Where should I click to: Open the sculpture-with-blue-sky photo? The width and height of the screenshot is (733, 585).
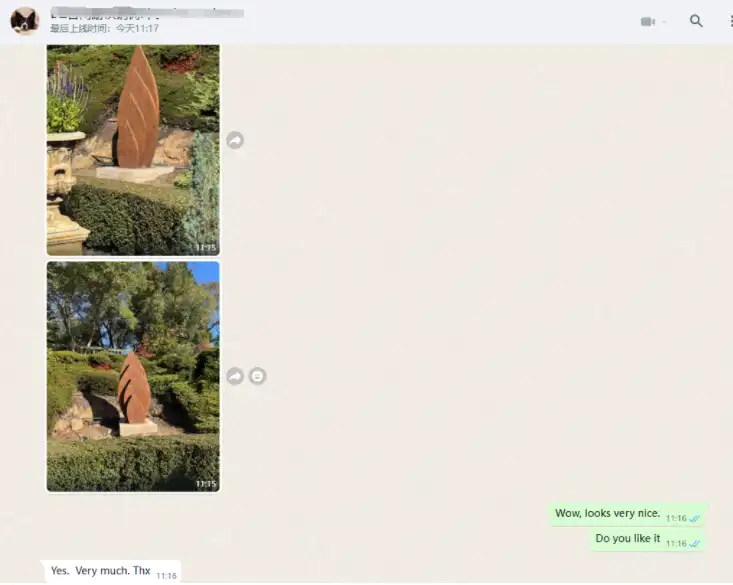point(133,376)
